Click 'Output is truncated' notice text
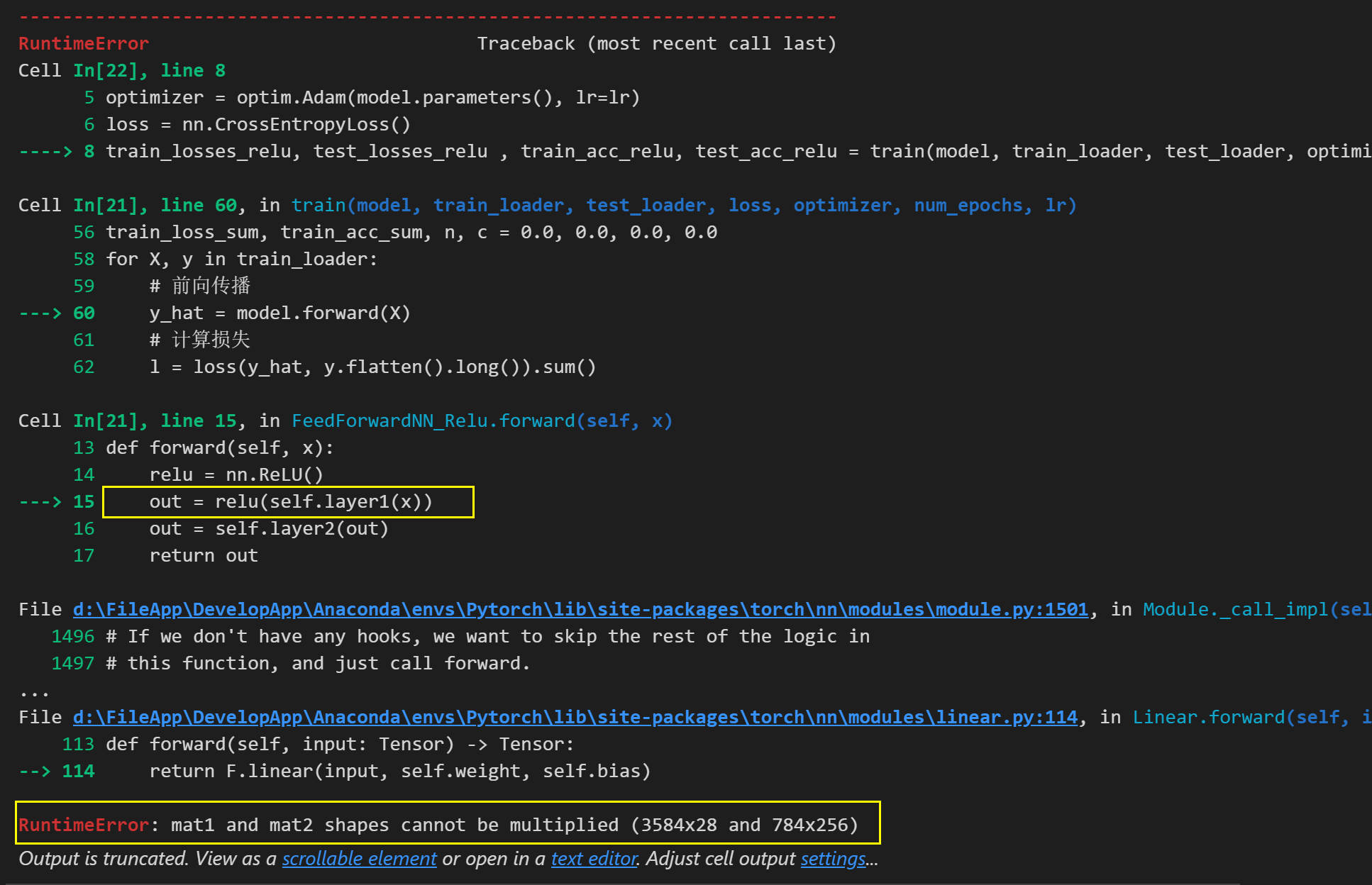 tap(103, 859)
